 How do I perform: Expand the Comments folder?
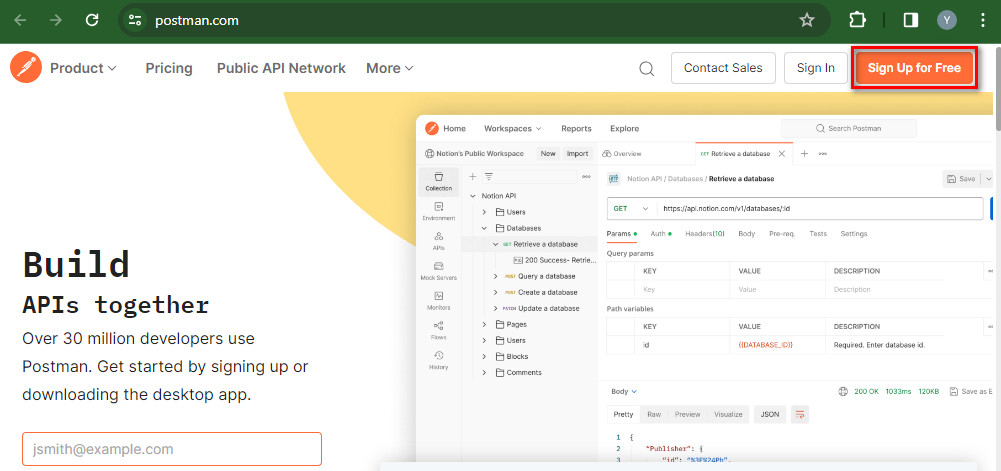(x=484, y=372)
